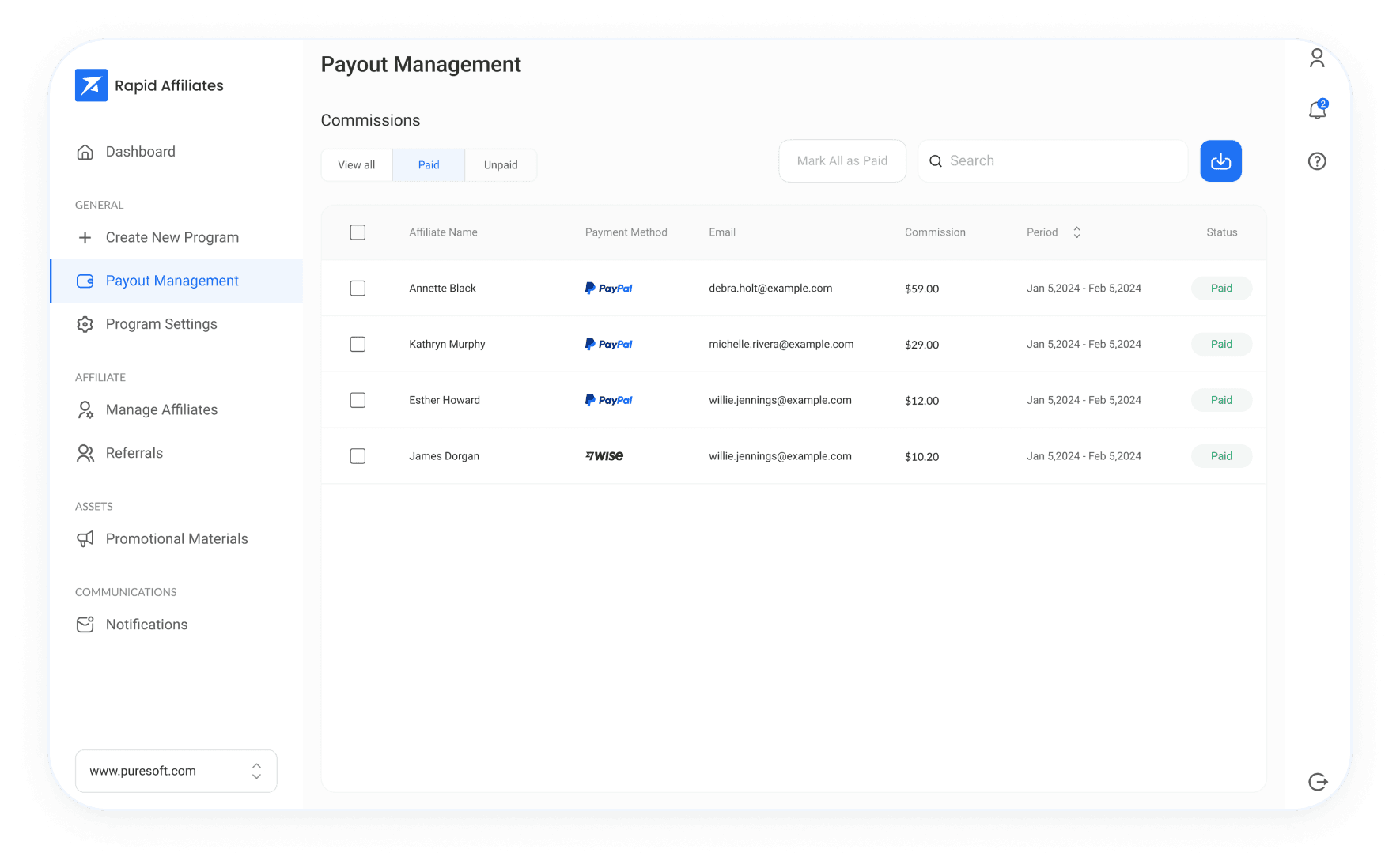Click the $12.00 commission value
The image size is (1400, 868).
click(922, 402)
